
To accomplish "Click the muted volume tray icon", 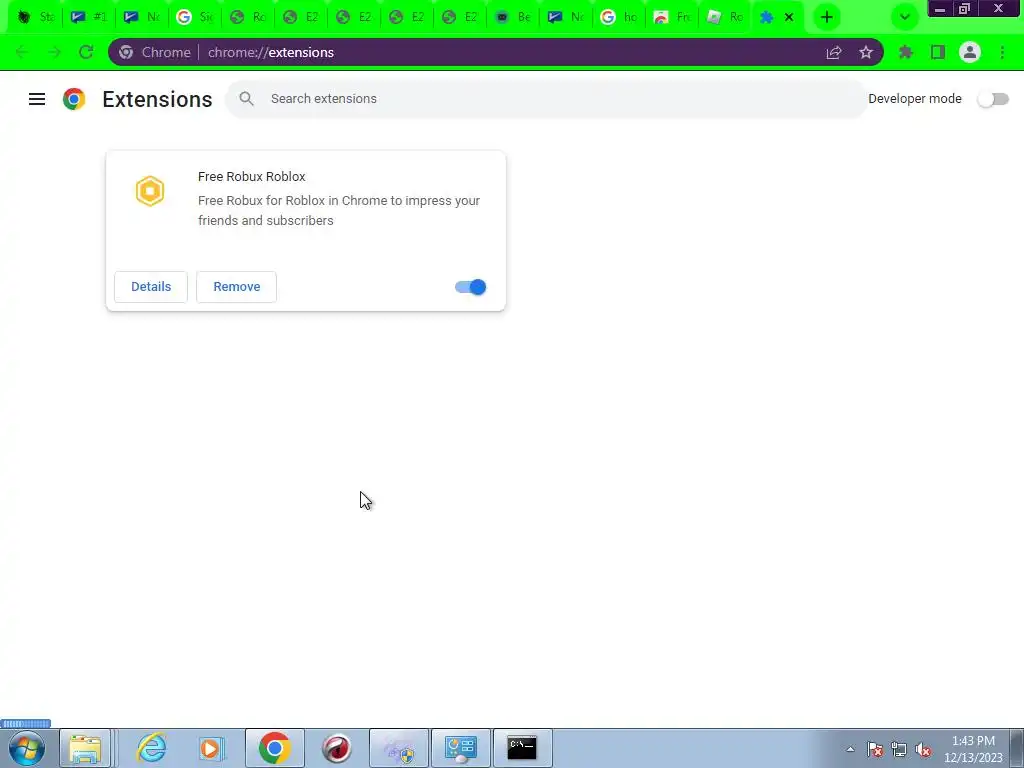I will tap(923, 749).
